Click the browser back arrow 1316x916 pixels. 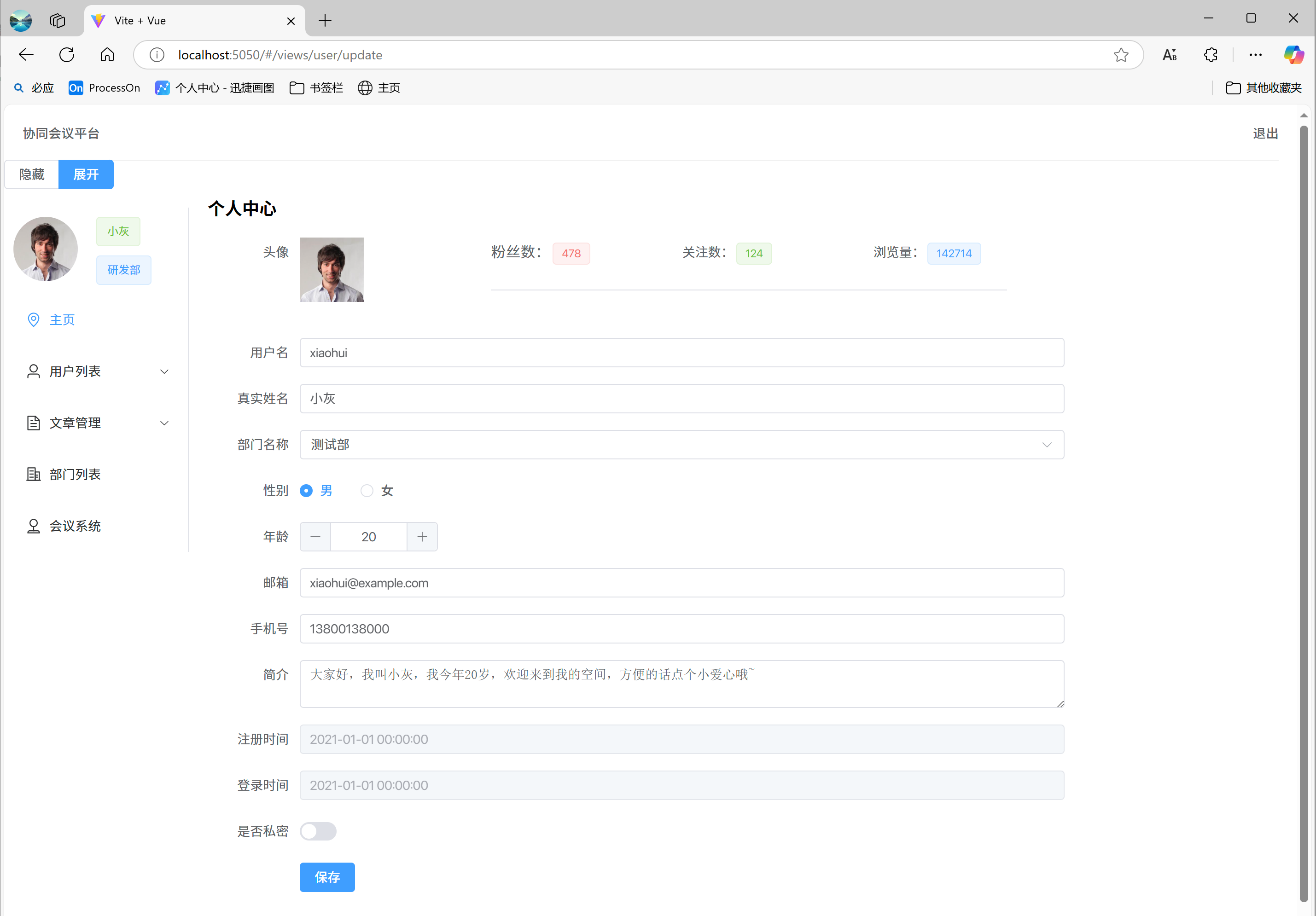click(x=26, y=55)
